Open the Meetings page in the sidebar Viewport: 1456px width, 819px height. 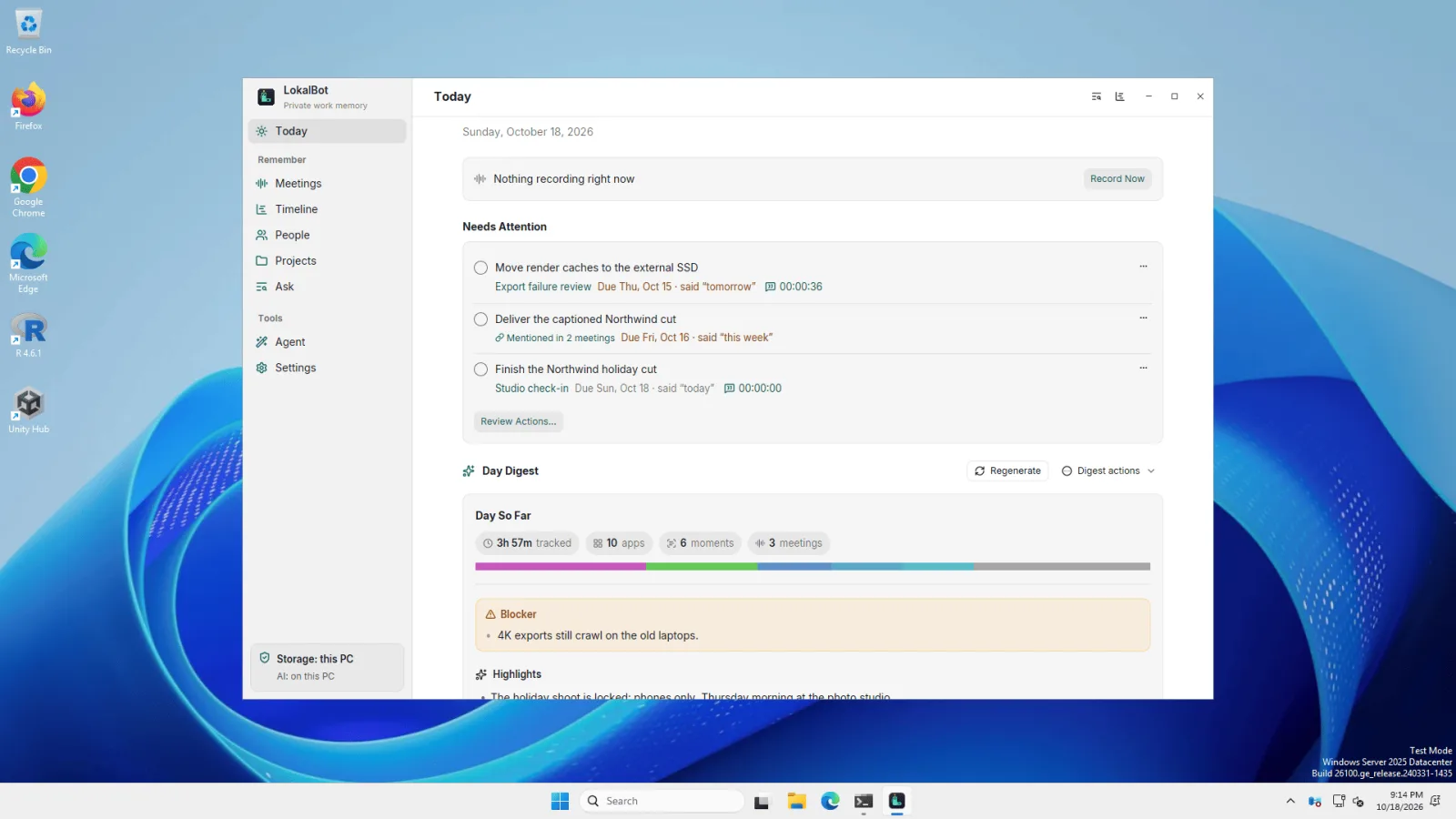[x=327, y=184]
